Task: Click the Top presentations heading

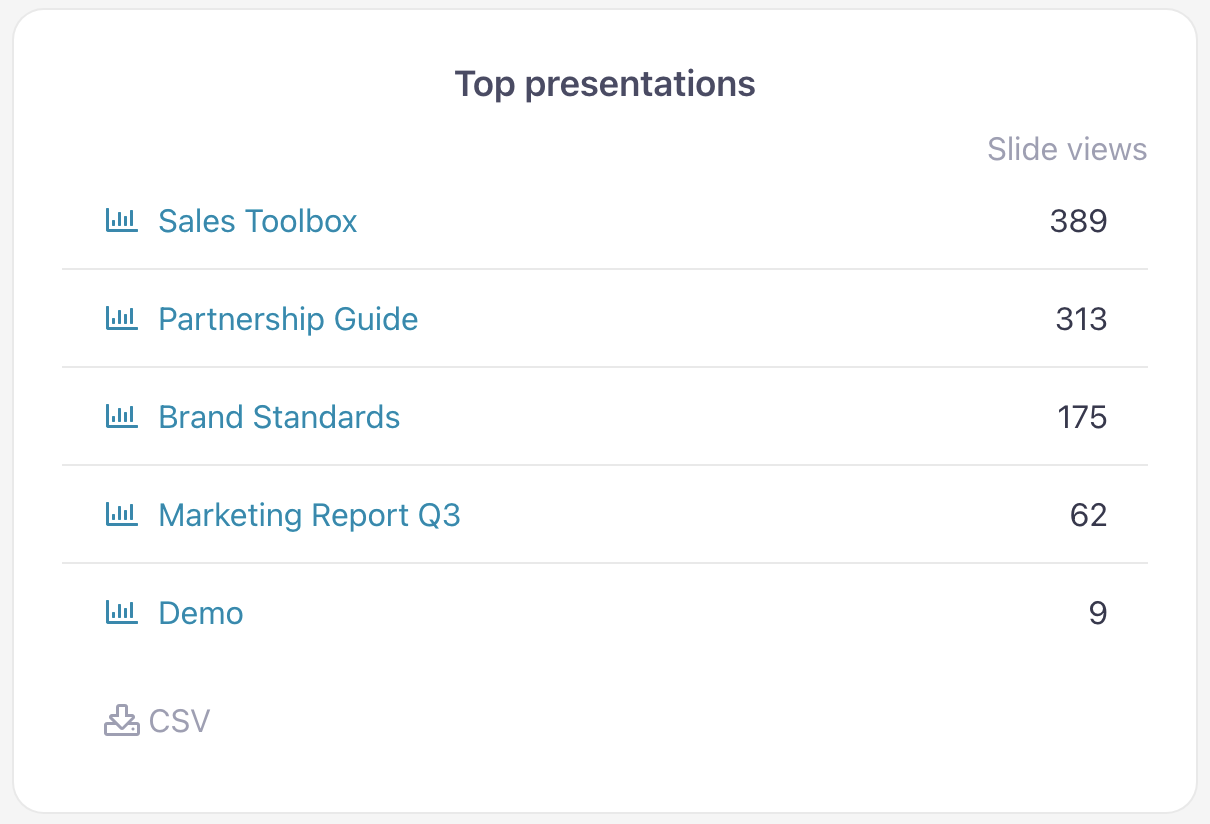Action: 605,84
